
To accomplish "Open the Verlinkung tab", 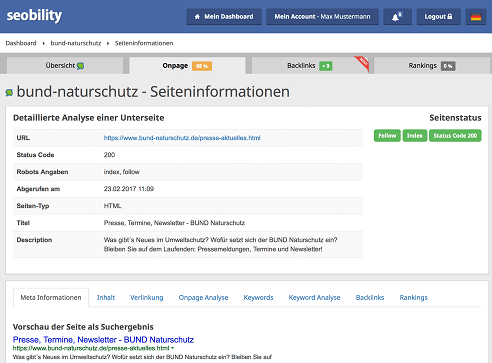I will pos(147,298).
